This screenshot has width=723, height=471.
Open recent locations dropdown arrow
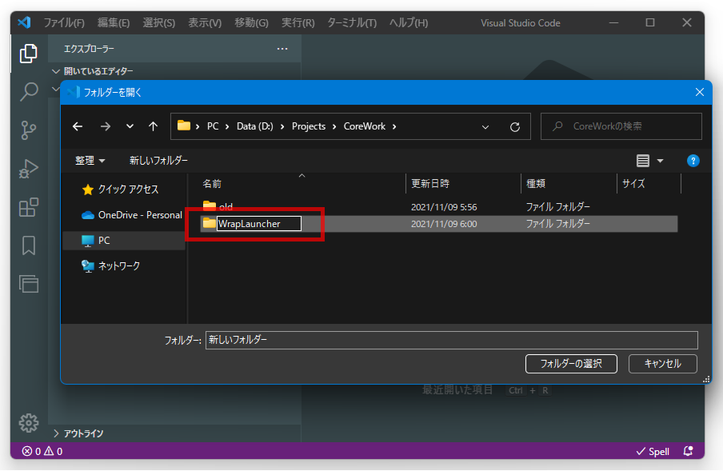coord(130,126)
